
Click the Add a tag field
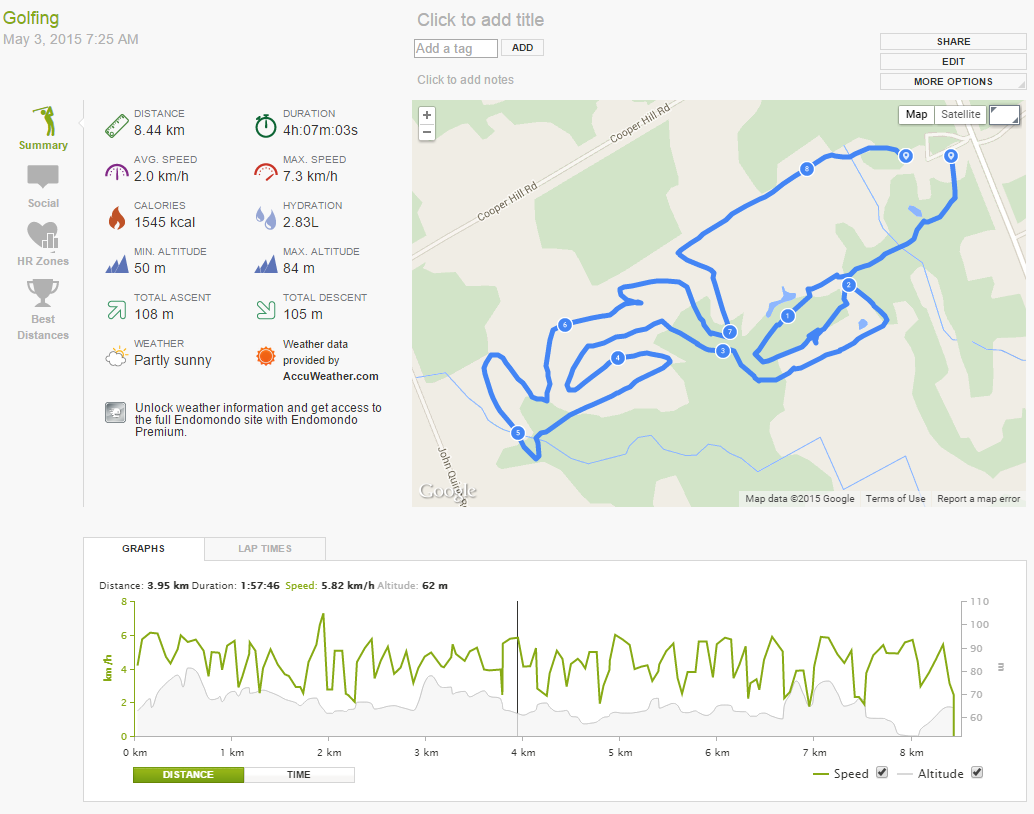[456, 49]
